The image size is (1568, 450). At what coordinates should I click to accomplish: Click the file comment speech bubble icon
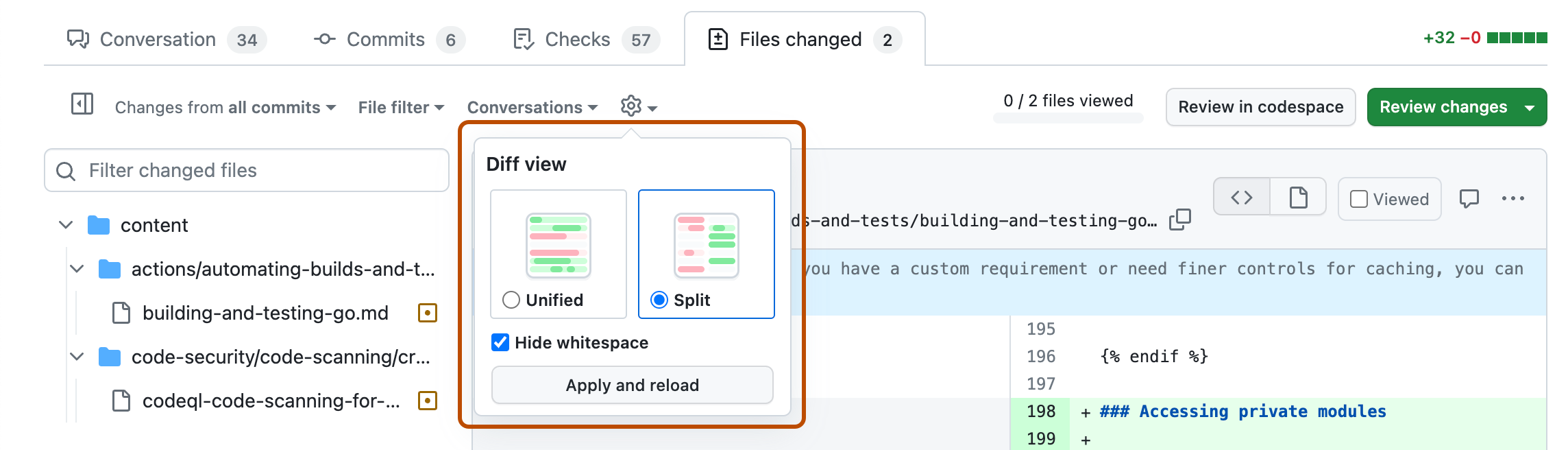pos(1469,199)
